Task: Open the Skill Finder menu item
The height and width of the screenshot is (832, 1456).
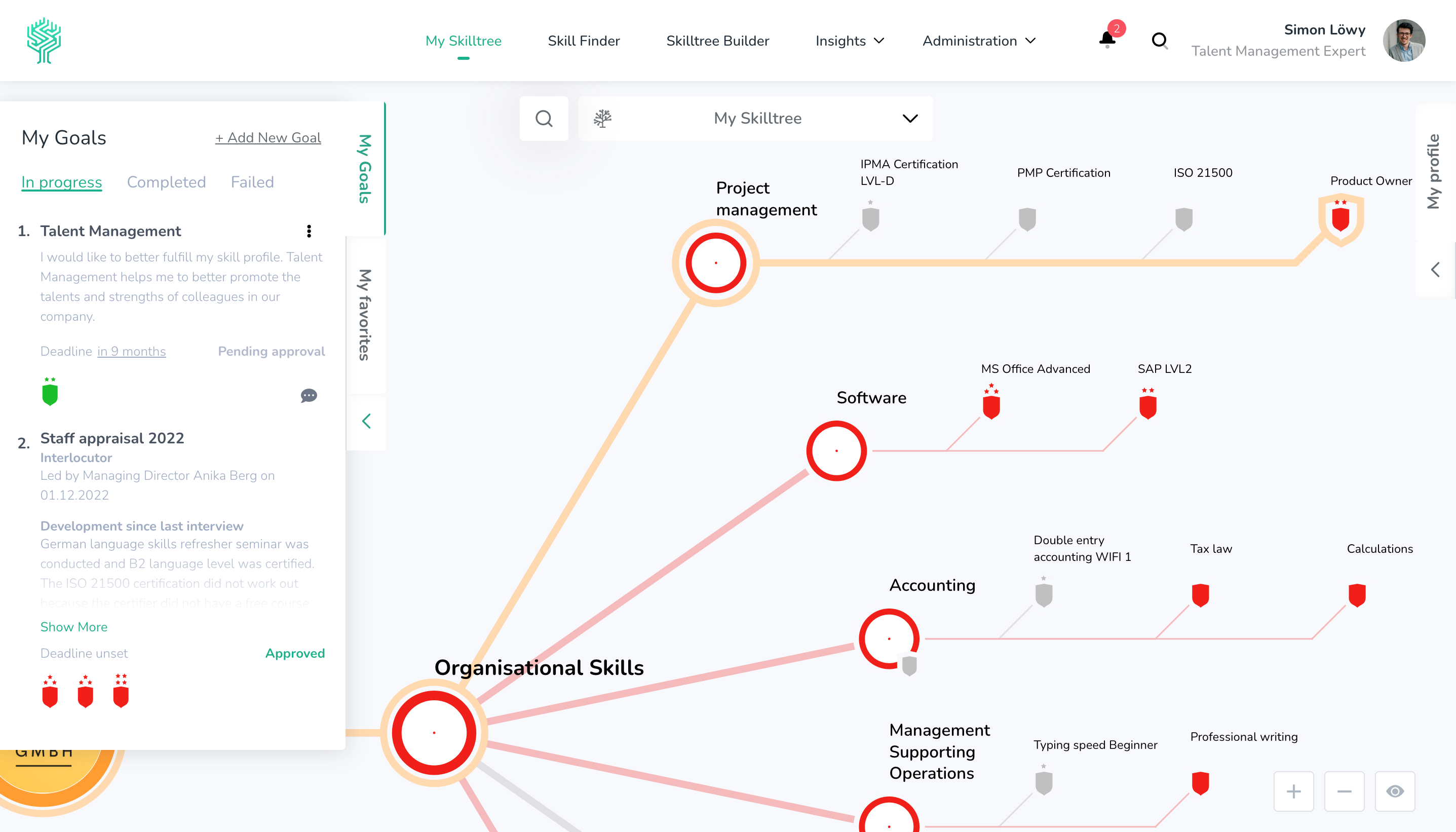Action: pyautogui.click(x=584, y=41)
